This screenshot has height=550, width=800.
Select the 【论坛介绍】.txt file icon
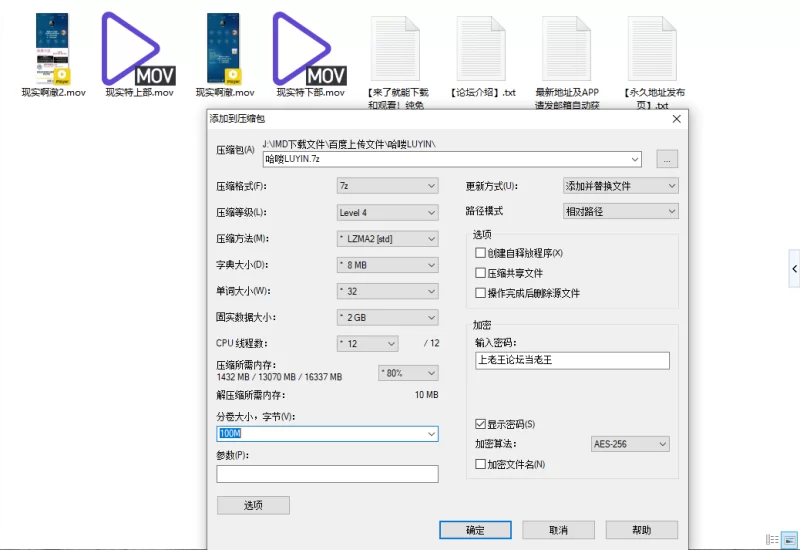pyautogui.click(x=483, y=47)
